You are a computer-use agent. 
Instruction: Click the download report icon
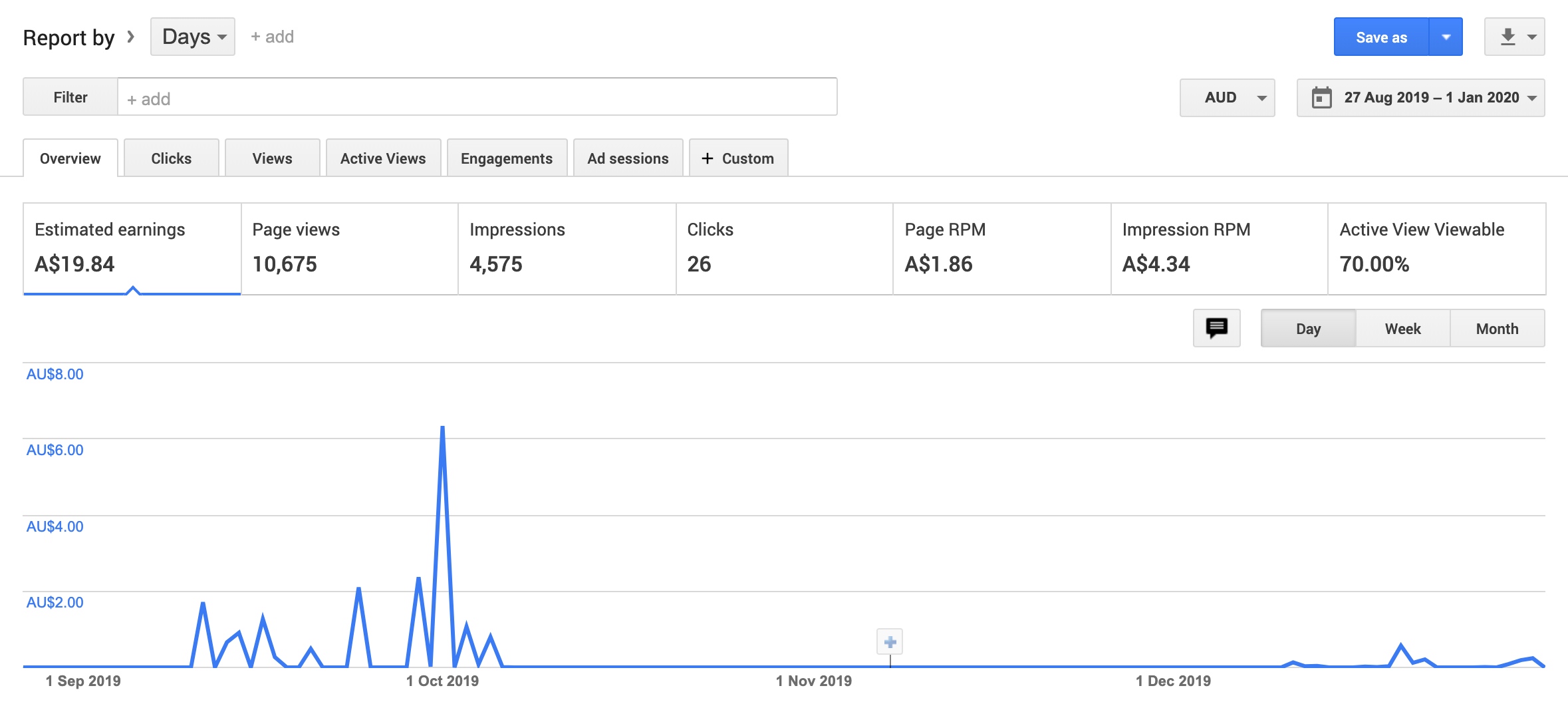tap(1507, 37)
